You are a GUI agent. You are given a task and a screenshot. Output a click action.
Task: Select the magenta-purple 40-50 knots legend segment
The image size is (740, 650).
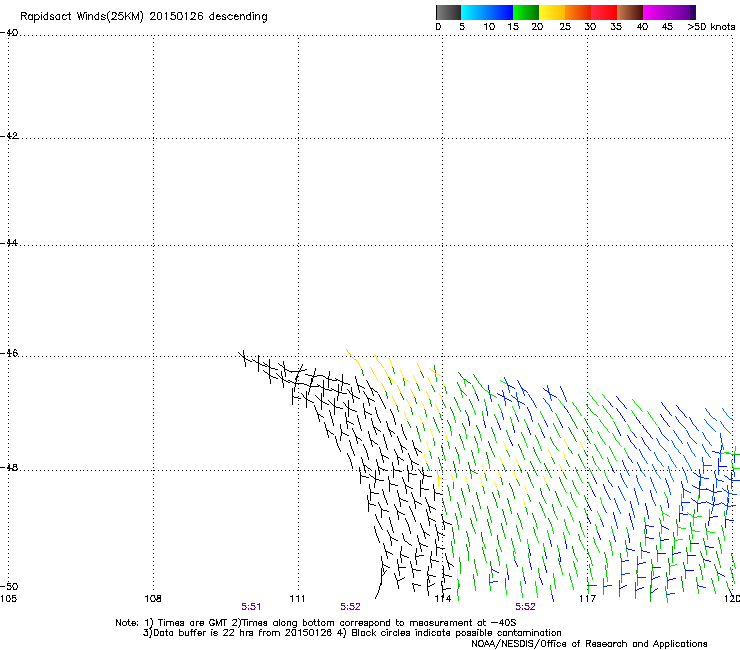[x=669, y=12]
